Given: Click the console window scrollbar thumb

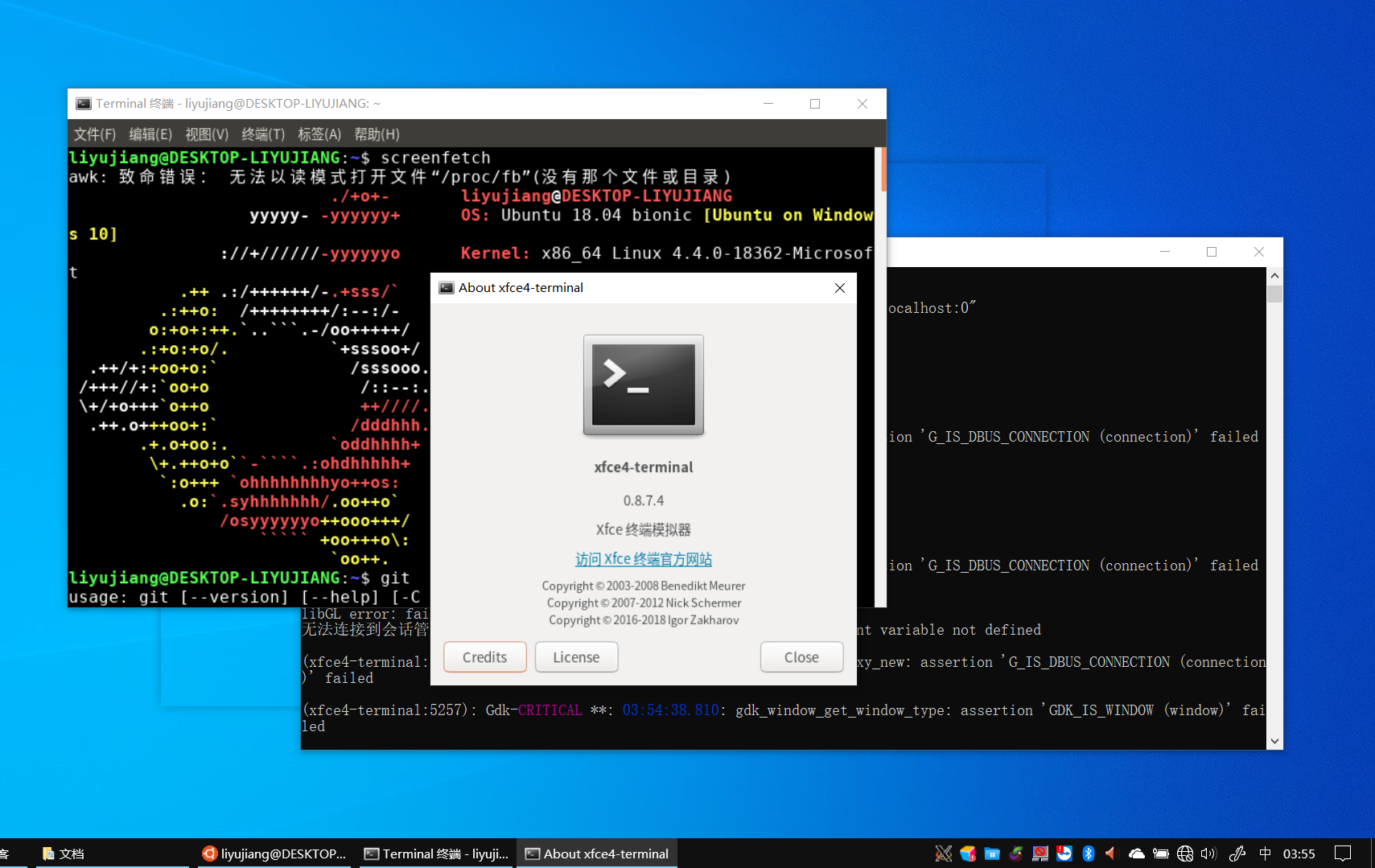Looking at the screenshot, I should [1274, 293].
